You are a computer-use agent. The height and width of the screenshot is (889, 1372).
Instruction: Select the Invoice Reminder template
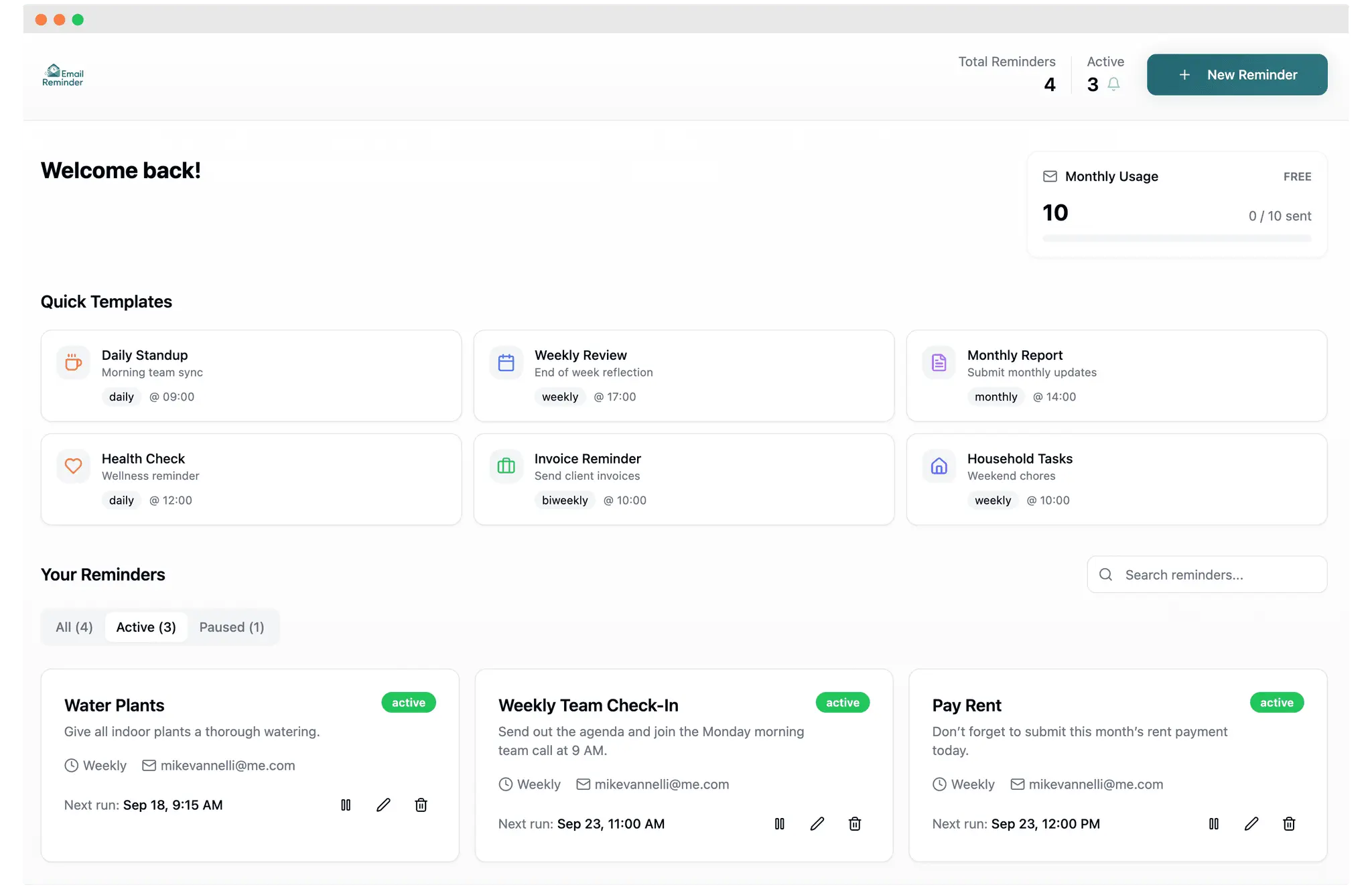(x=684, y=479)
